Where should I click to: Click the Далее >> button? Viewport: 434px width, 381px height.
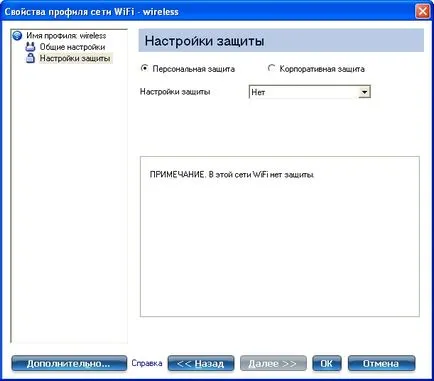coord(273,363)
